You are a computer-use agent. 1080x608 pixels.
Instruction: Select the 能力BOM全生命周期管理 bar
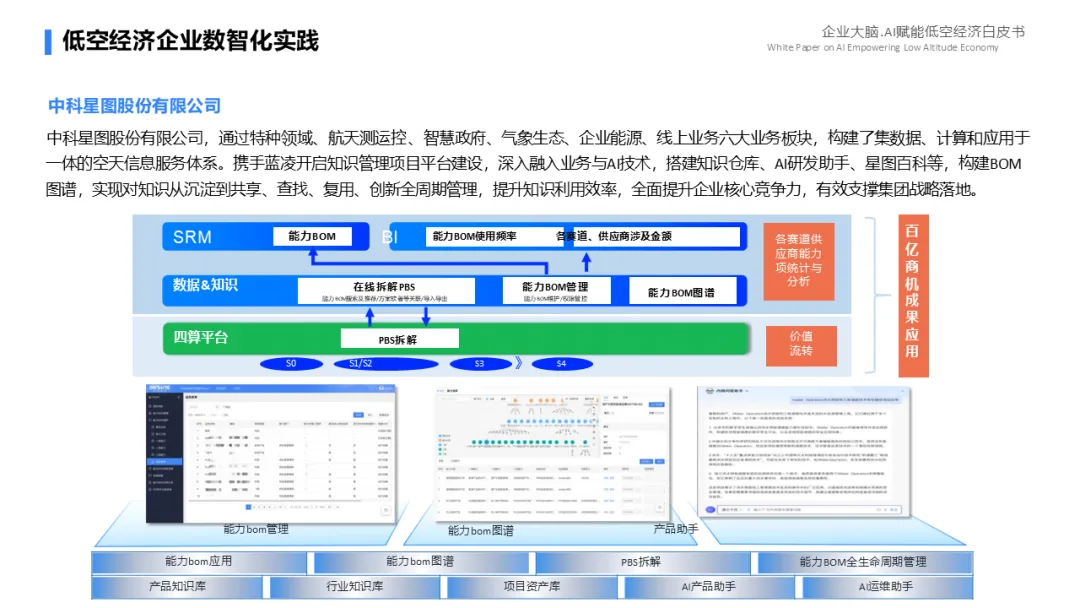865,562
